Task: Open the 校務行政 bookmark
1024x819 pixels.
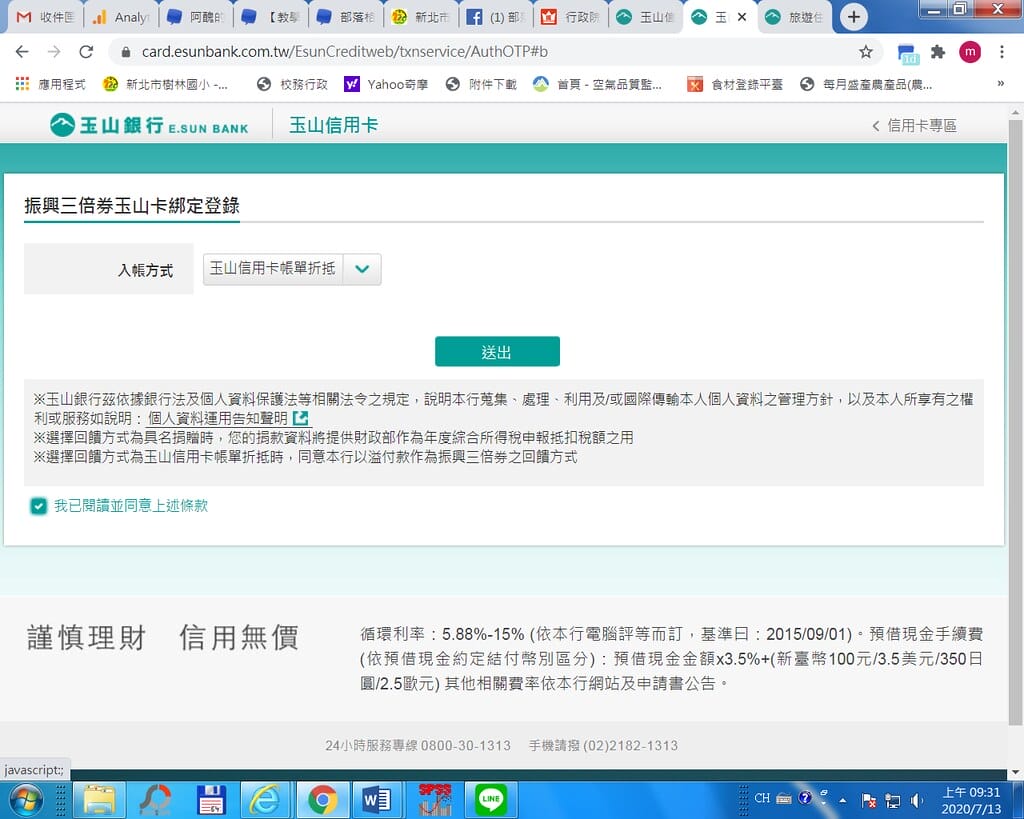Action: (x=293, y=84)
